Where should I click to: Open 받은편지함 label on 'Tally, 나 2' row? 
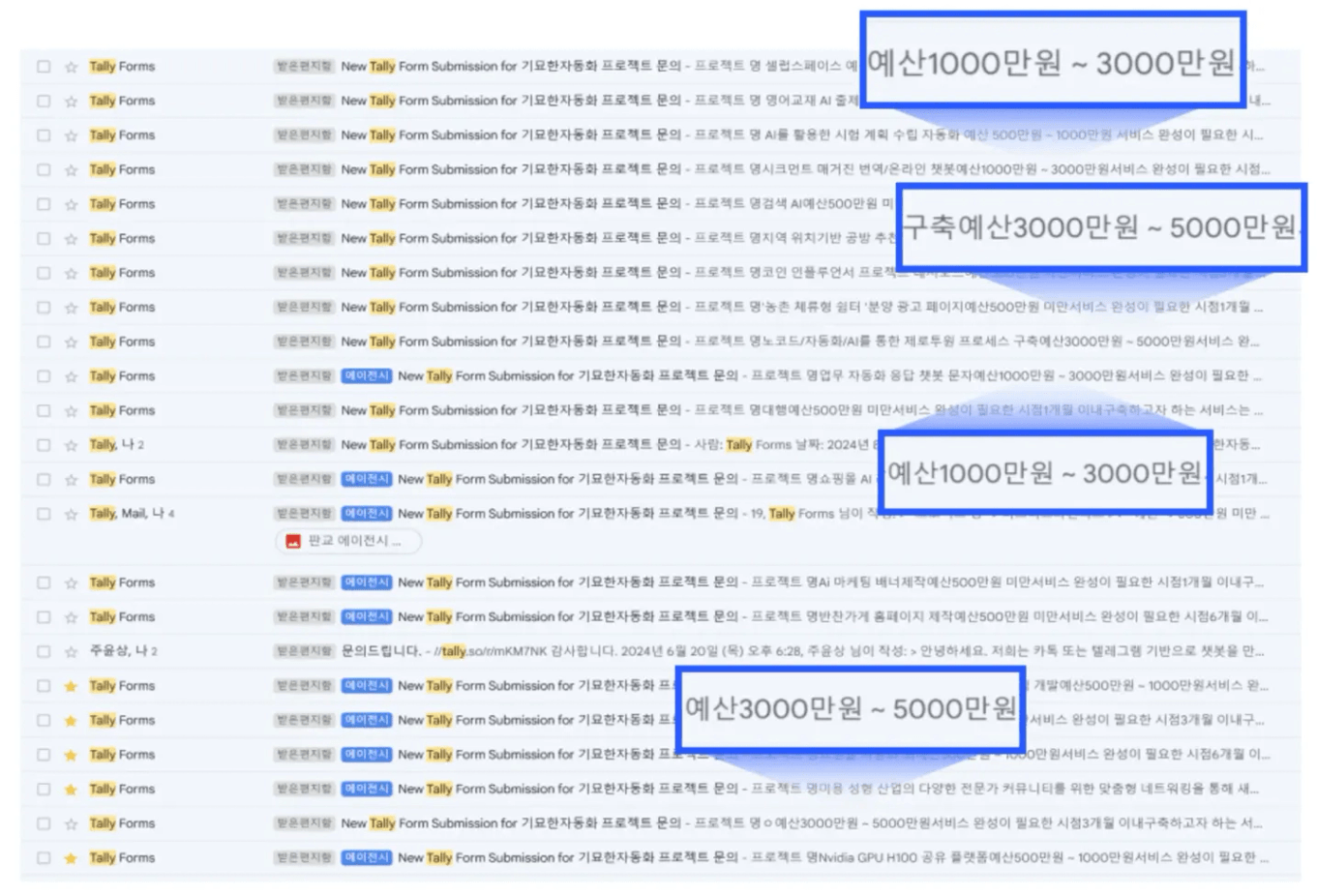click(x=304, y=444)
